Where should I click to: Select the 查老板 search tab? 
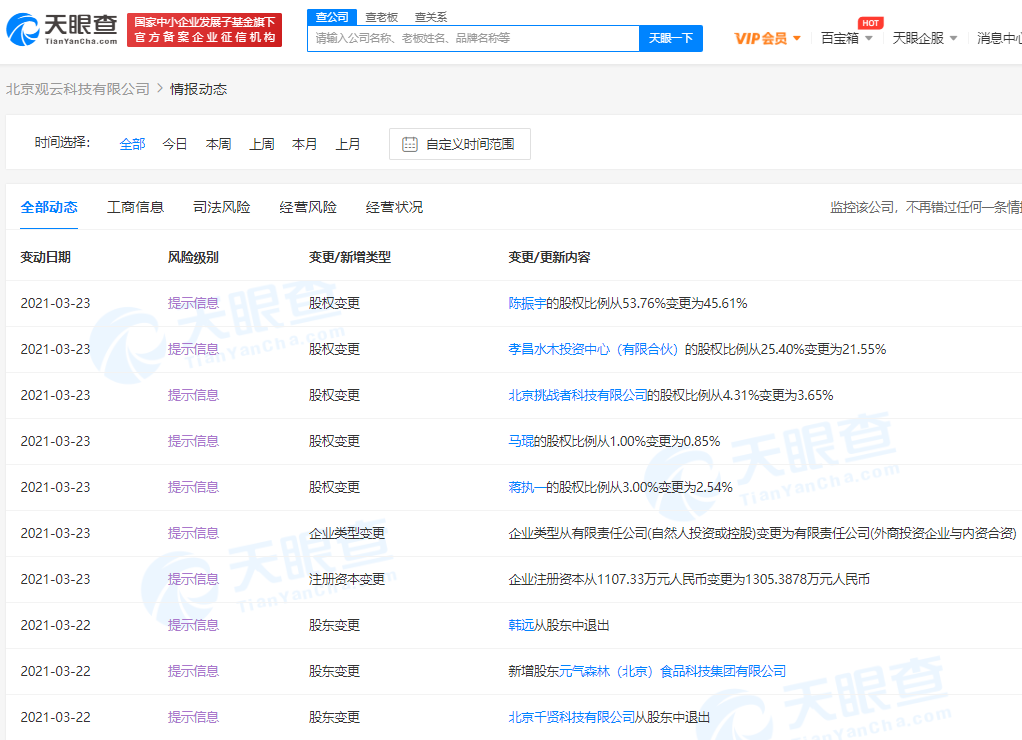[x=381, y=17]
